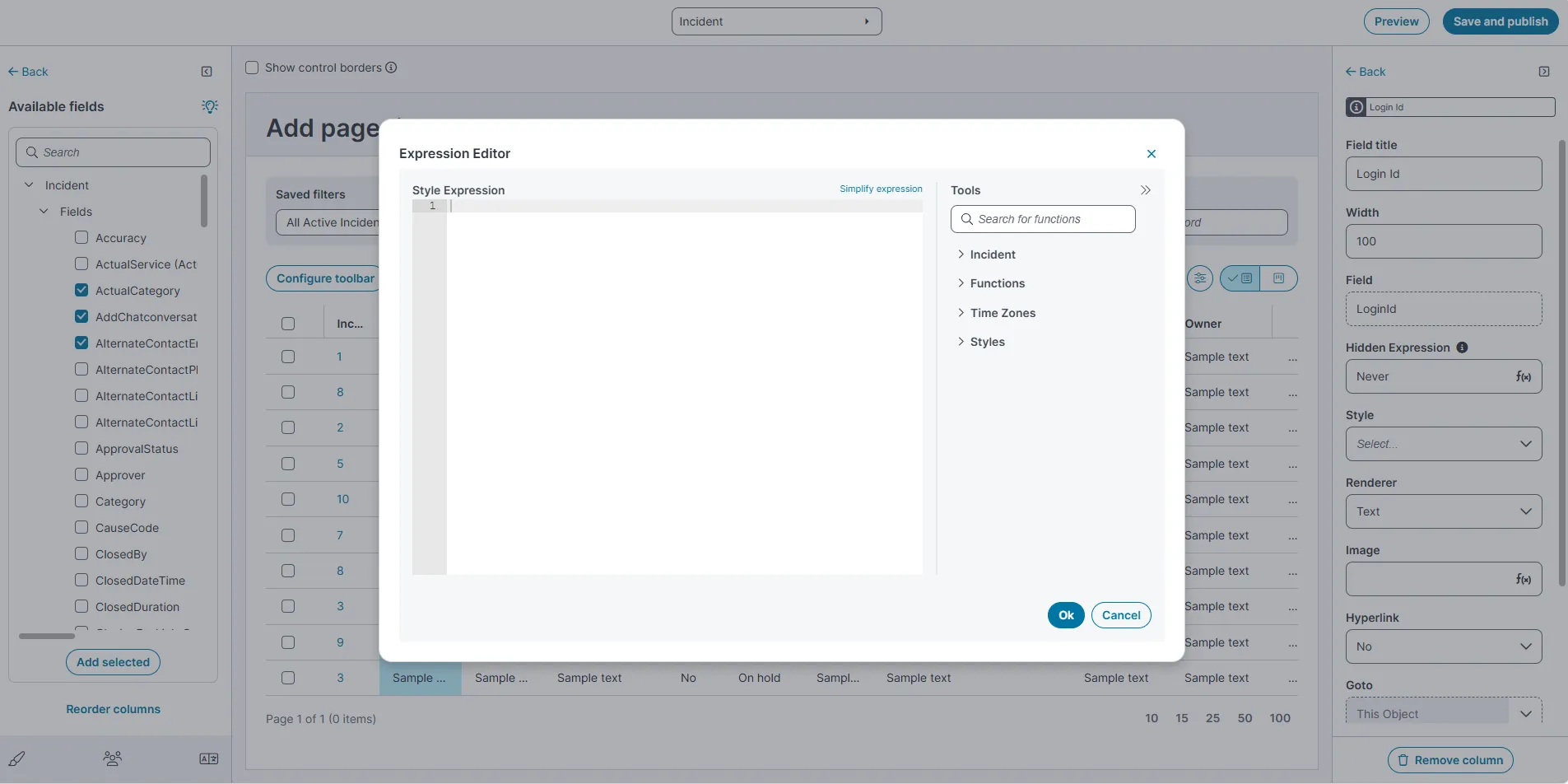Screen dimensions: 1568x784
Task: Open Hidden Expression function editor icon
Action: 1524,376
